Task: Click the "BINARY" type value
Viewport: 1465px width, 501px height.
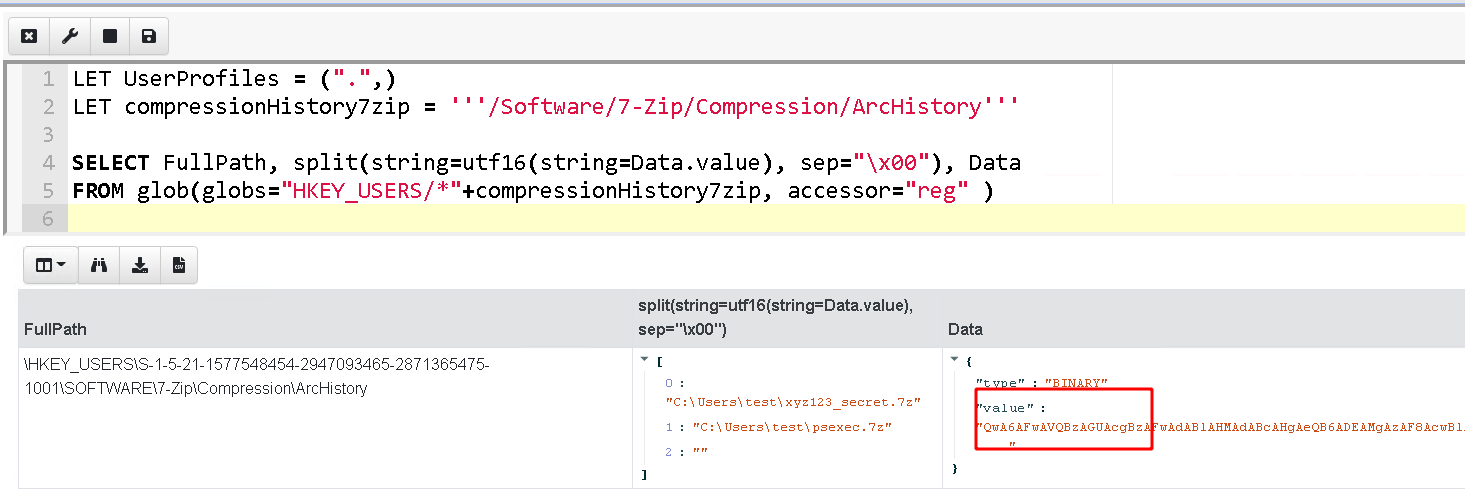Action: click(1077, 383)
